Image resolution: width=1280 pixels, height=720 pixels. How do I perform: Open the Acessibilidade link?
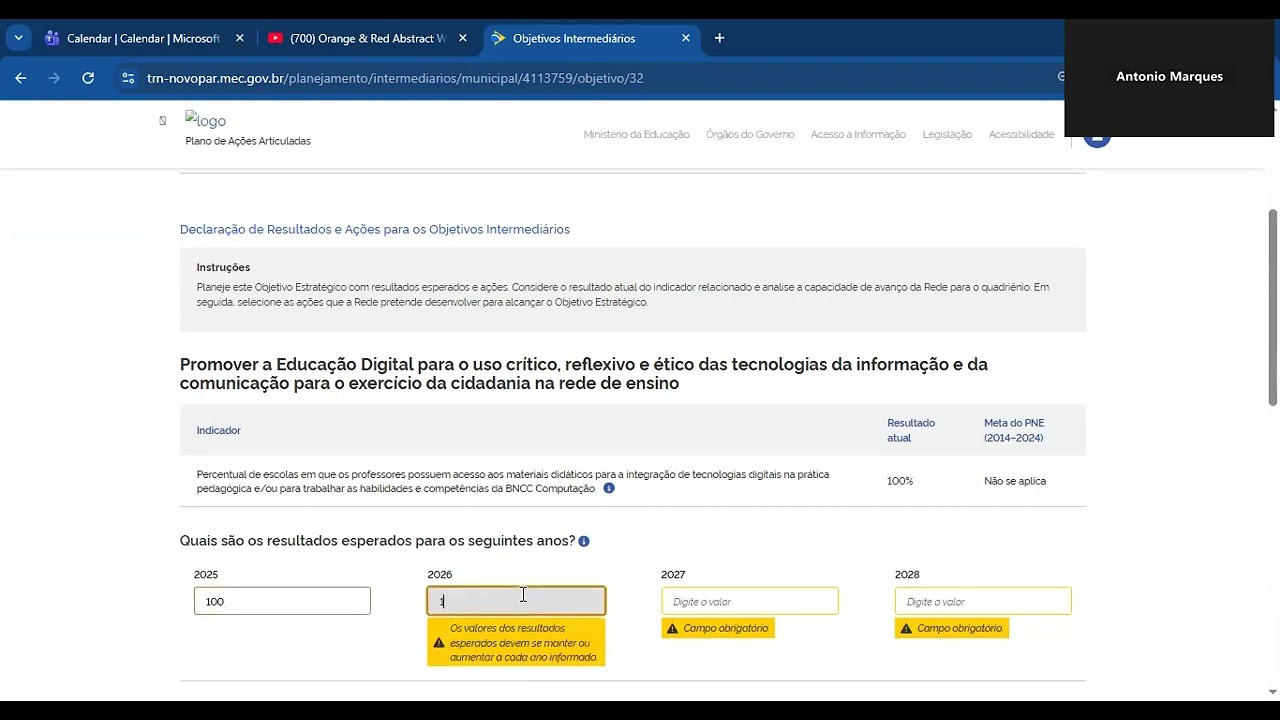click(1021, 134)
